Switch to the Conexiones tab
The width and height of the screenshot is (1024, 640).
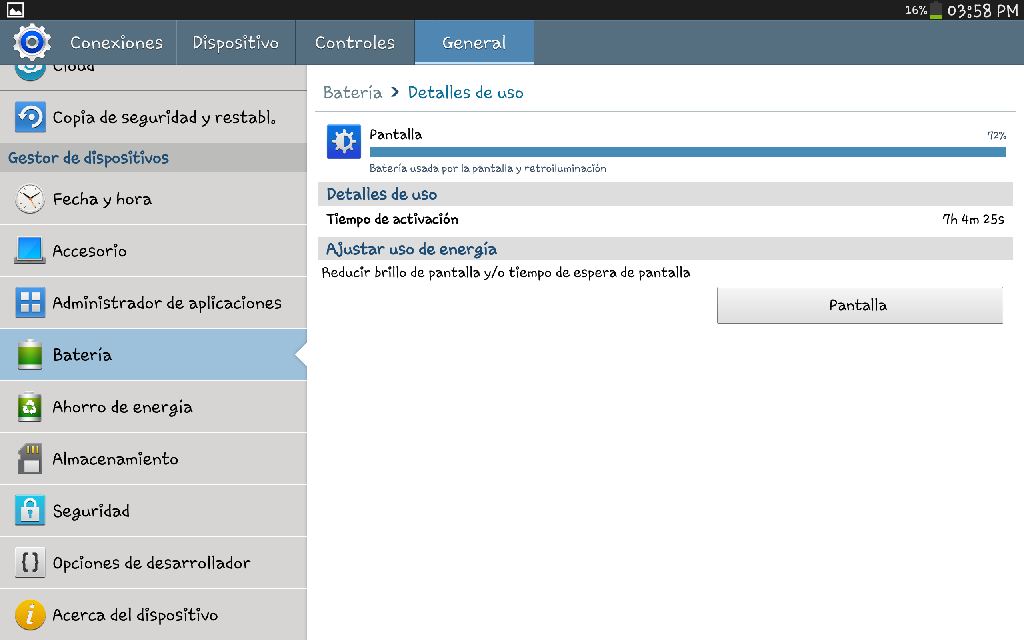116,43
